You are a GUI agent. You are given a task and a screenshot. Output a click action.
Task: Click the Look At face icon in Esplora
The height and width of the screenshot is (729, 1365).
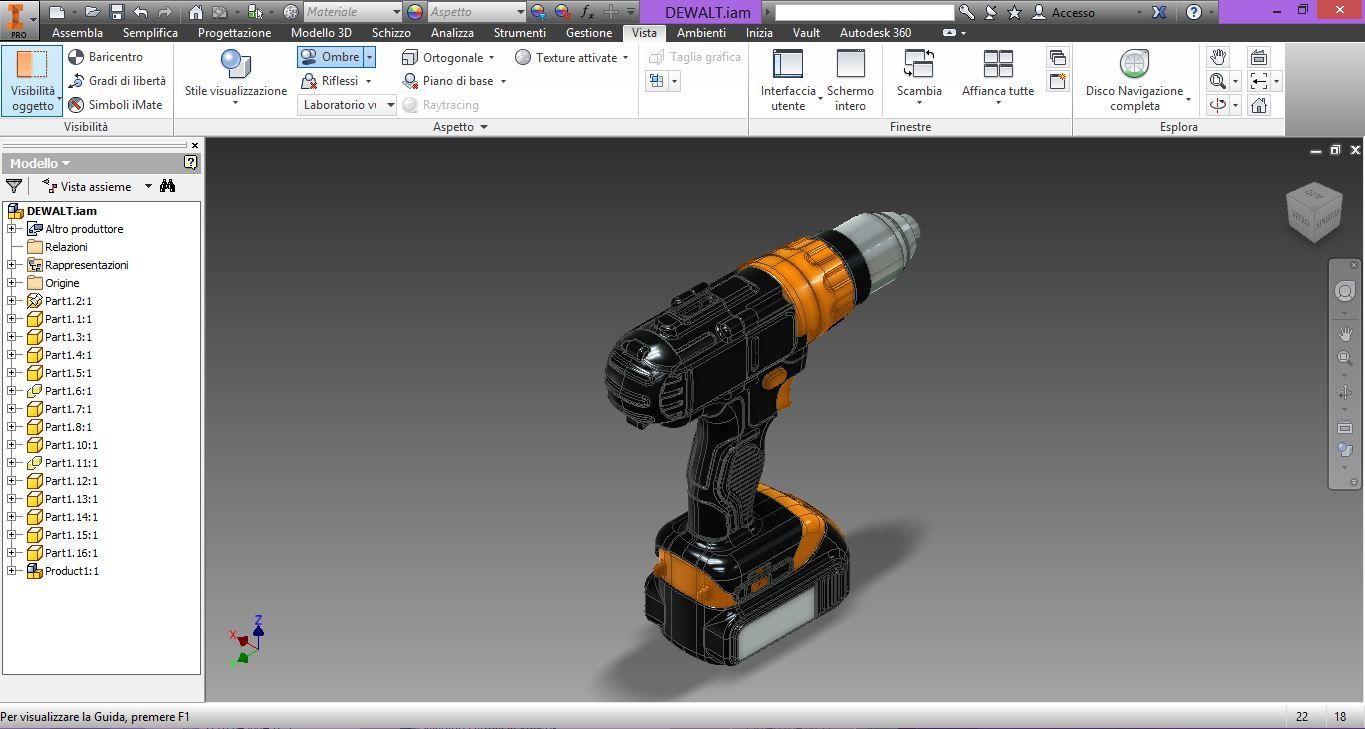point(1259,57)
